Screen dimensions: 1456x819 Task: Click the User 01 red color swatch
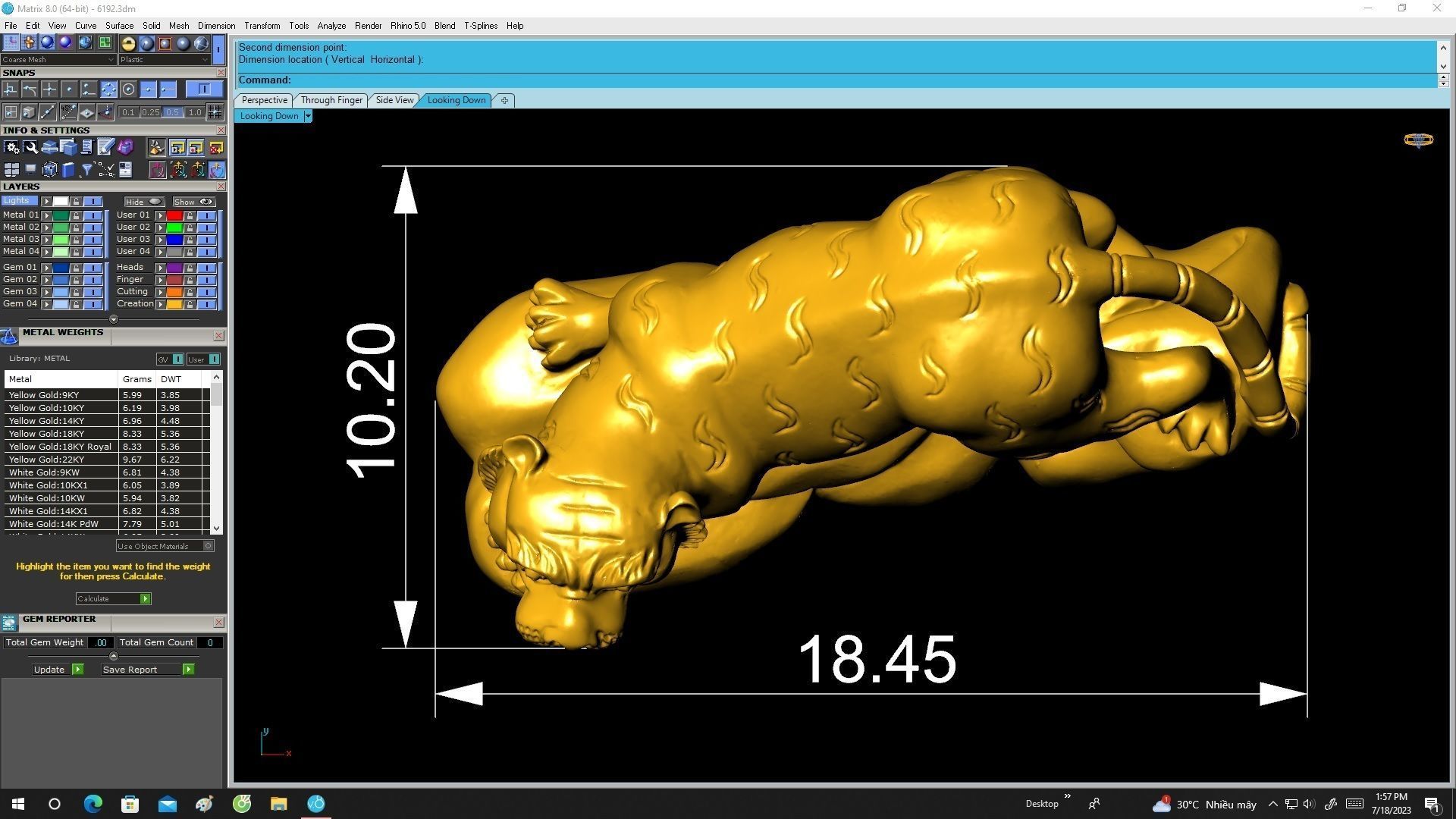(x=174, y=215)
